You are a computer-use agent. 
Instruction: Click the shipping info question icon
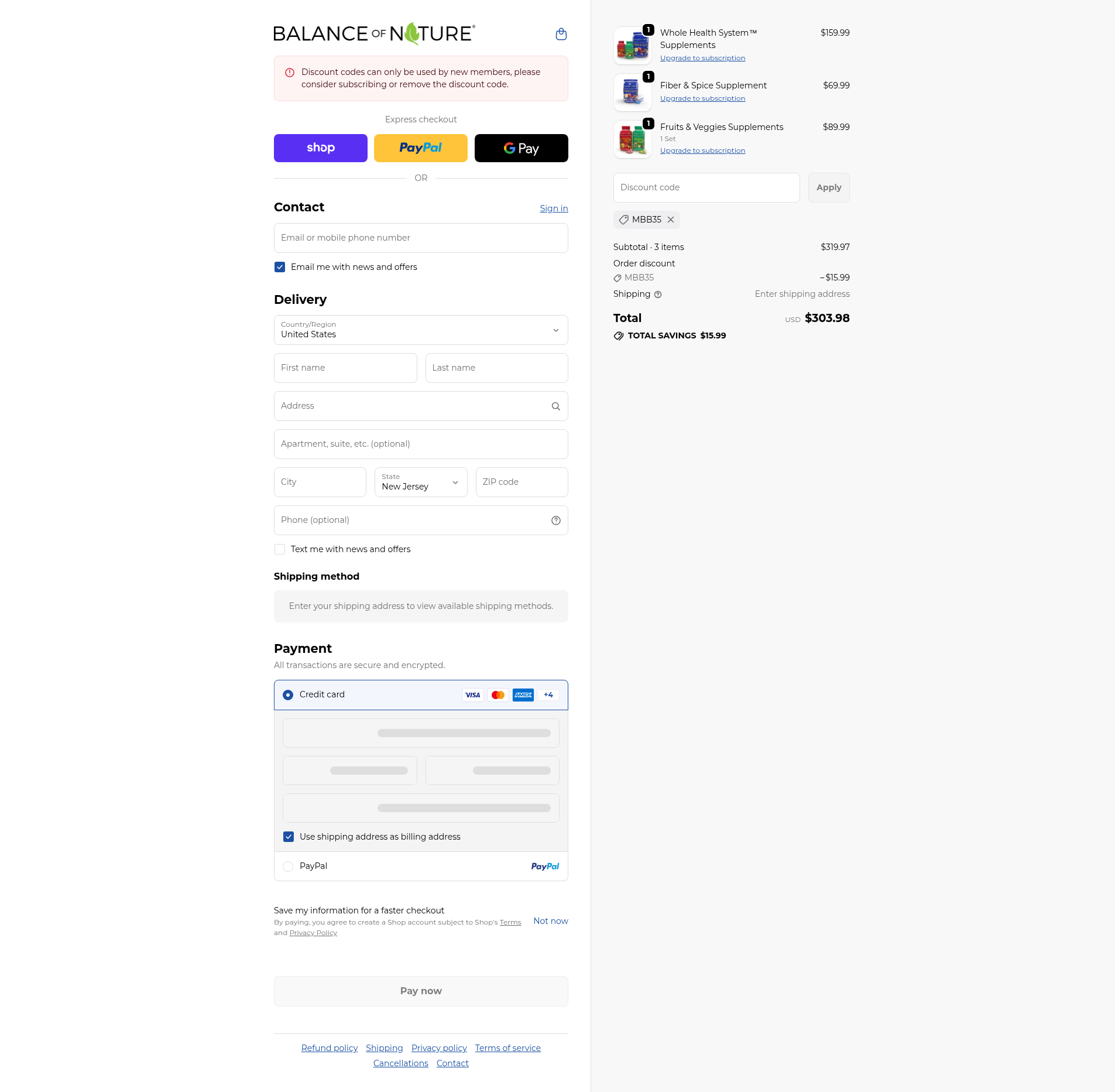tap(658, 295)
